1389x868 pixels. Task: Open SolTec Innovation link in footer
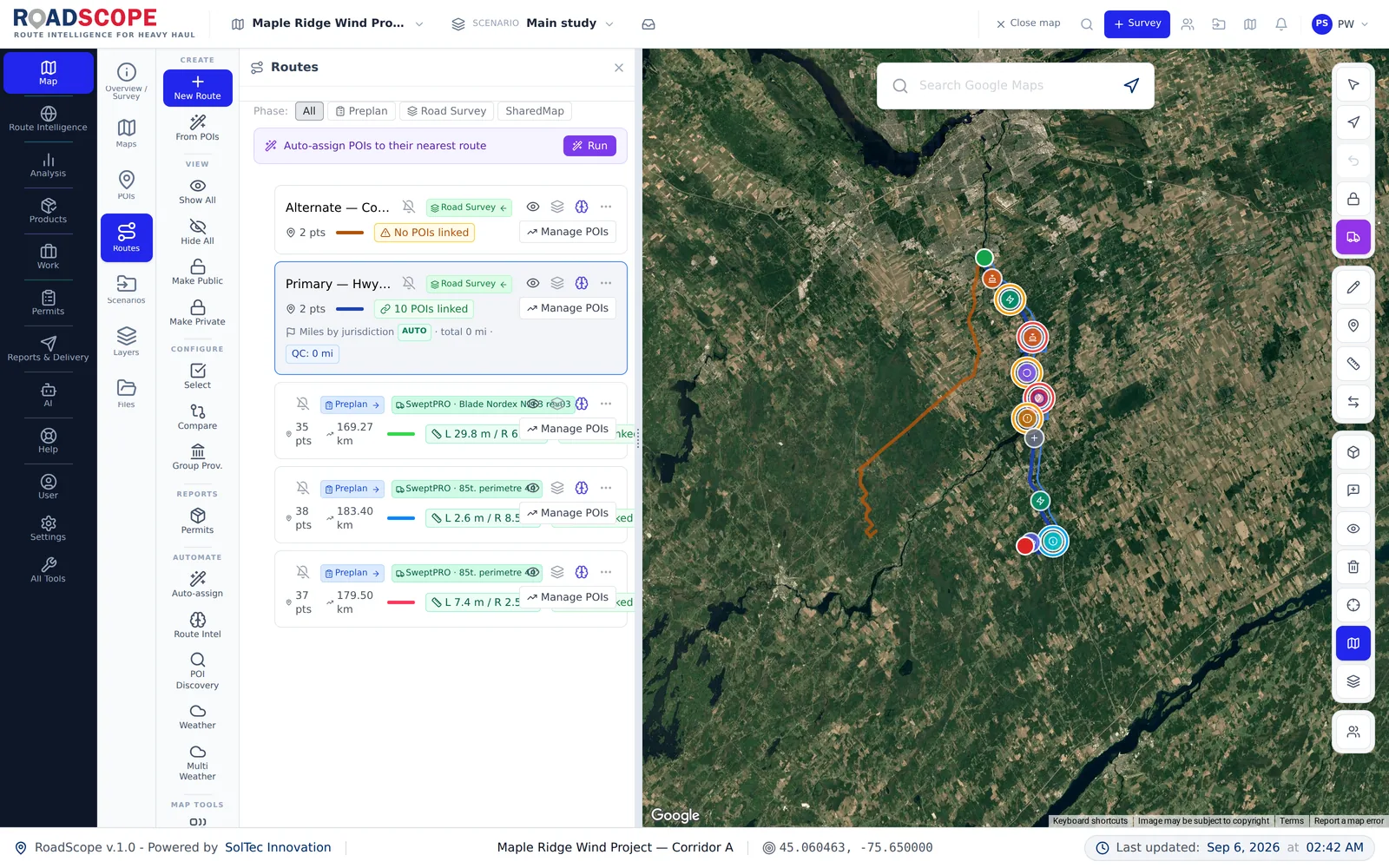click(278, 847)
